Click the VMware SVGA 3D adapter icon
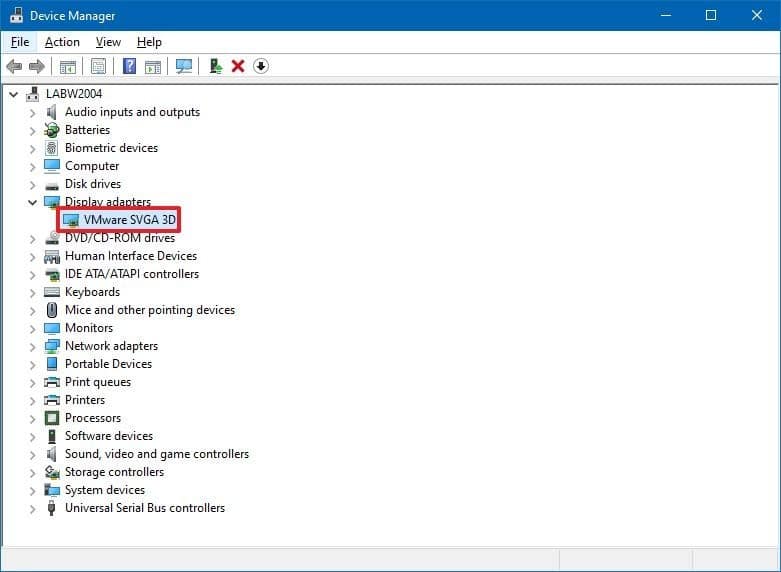781x572 pixels. click(71, 220)
